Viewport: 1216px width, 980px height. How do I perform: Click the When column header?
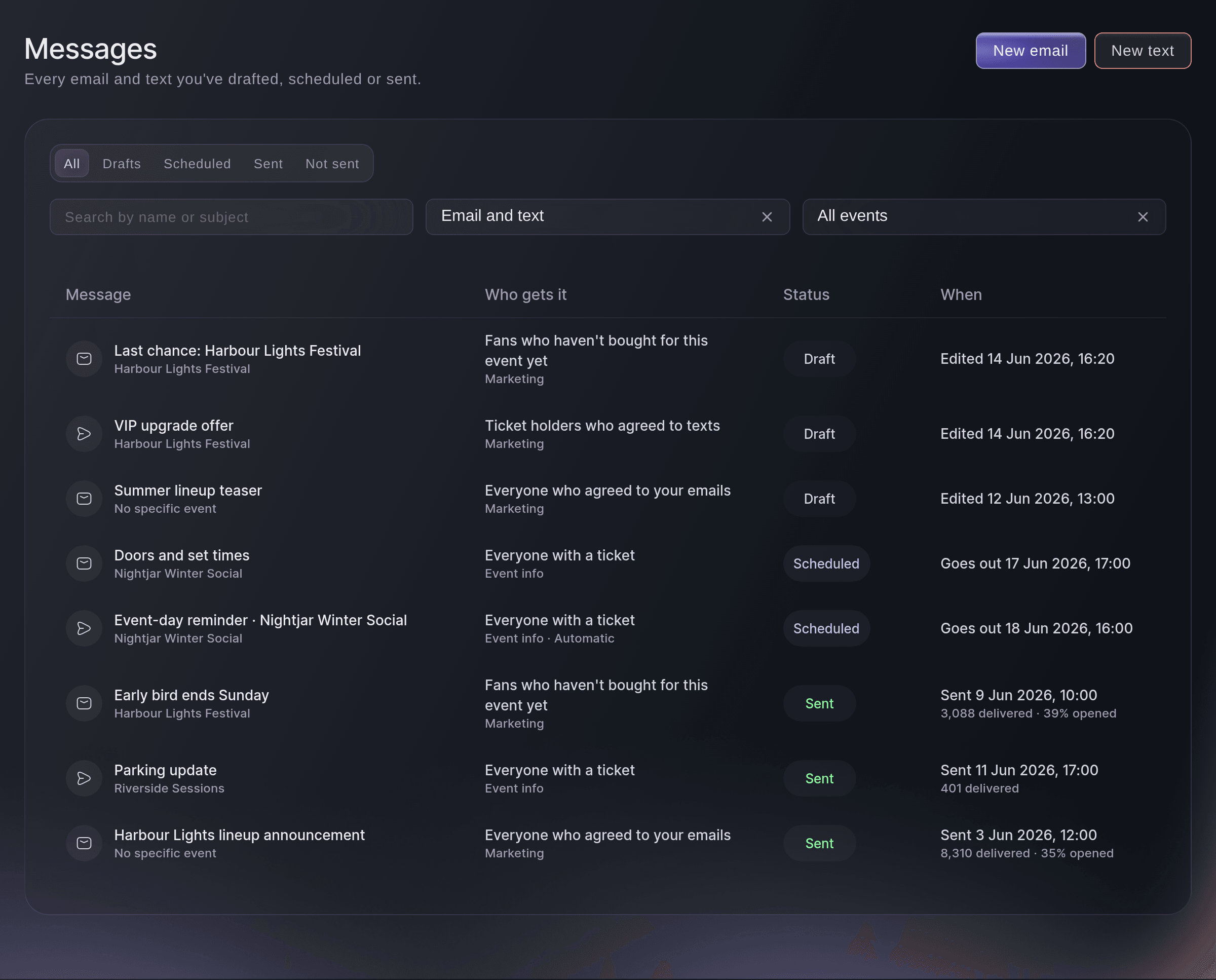(x=961, y=295)
